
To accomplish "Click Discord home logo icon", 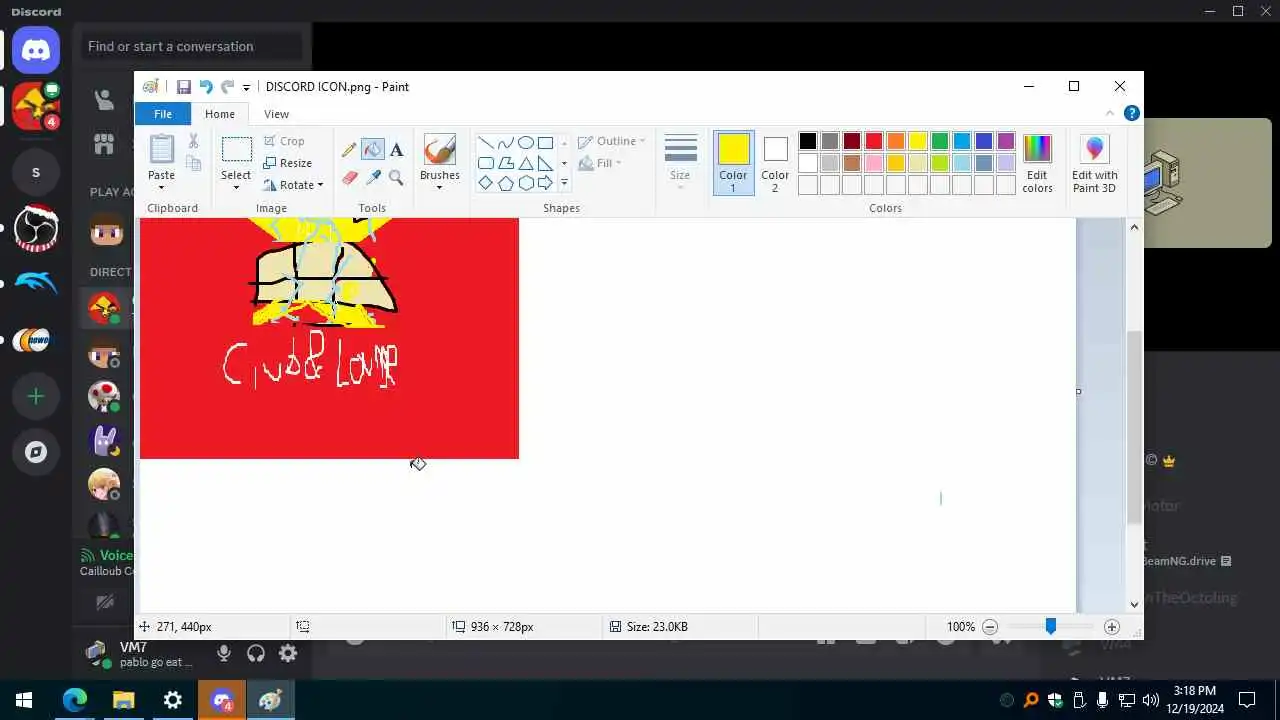I will (x=36, y=49).
